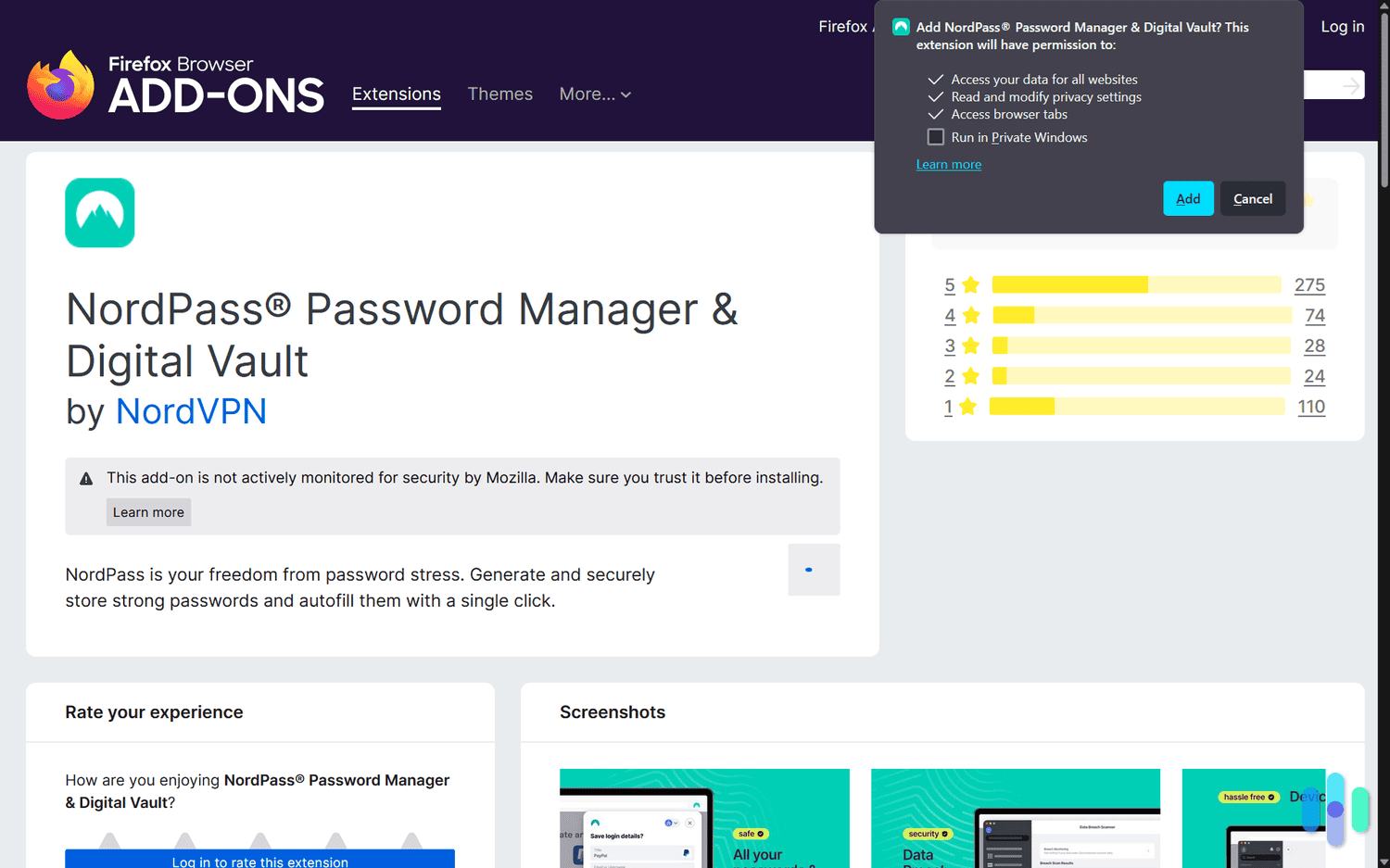Viewport: 1390px width, 868px height.
Task: Open the first screenshot thumbnail
Action: pos(704,818)
